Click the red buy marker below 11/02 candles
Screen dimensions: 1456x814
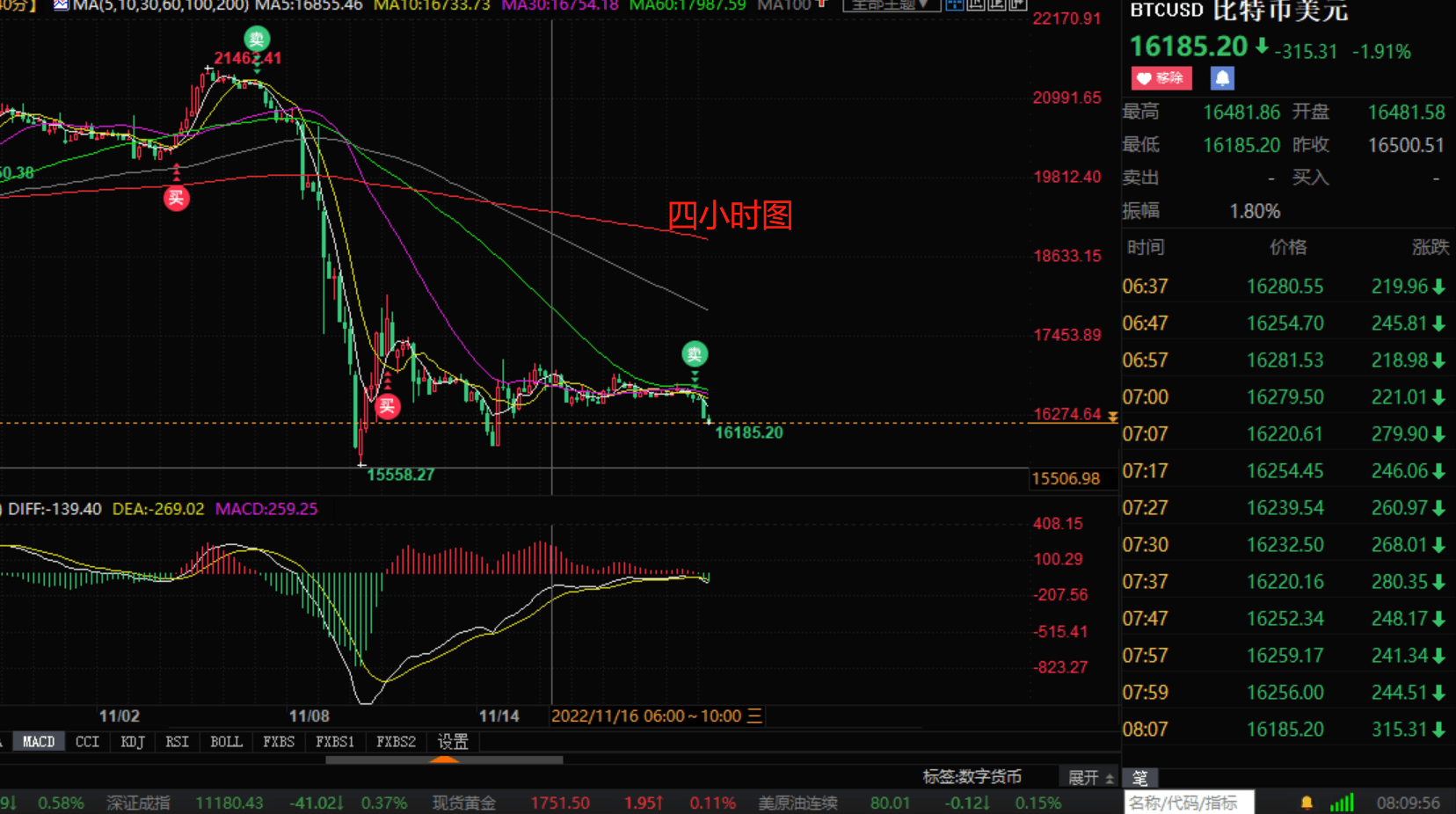176,198
